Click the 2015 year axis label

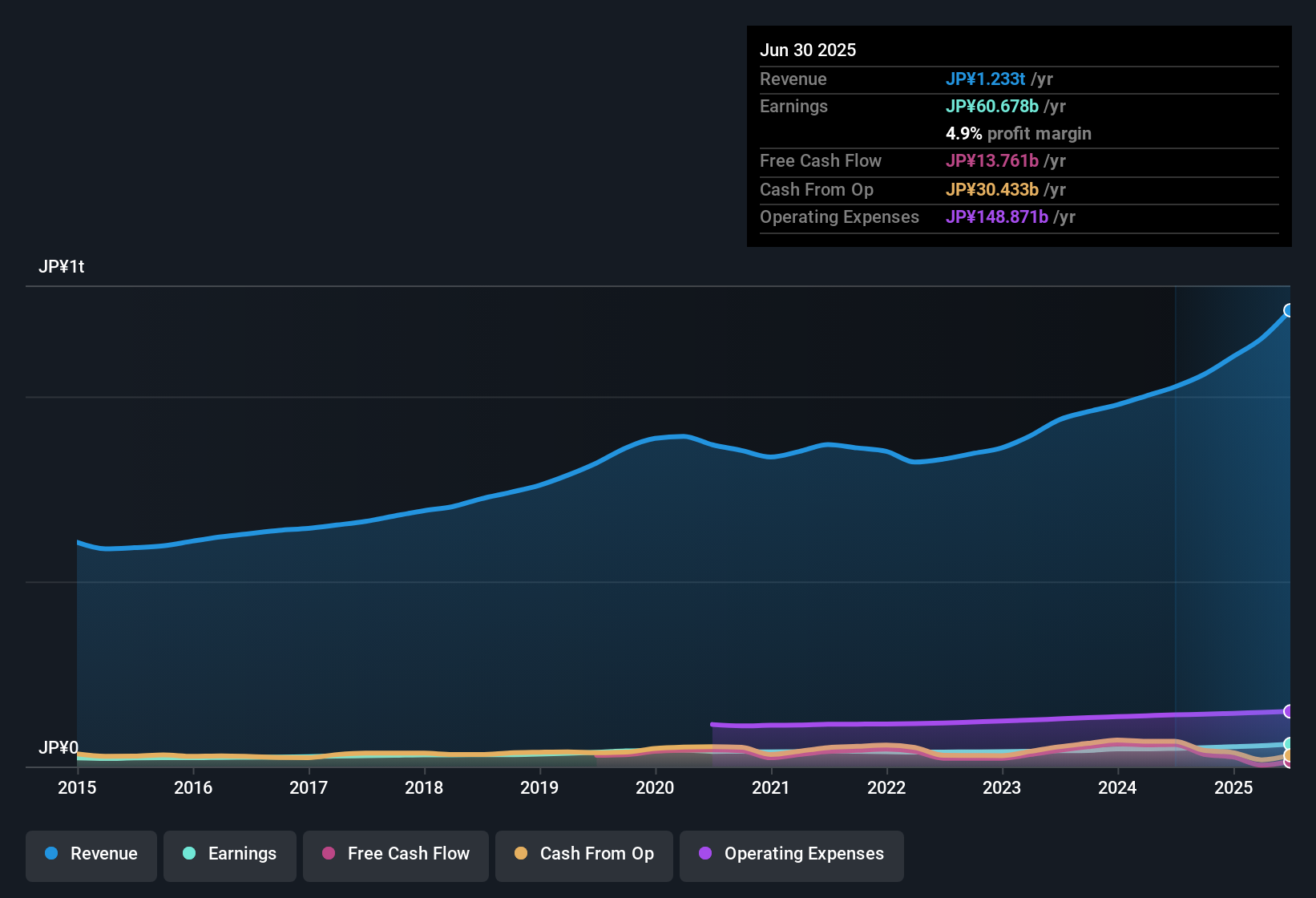[x=77, y=788]
